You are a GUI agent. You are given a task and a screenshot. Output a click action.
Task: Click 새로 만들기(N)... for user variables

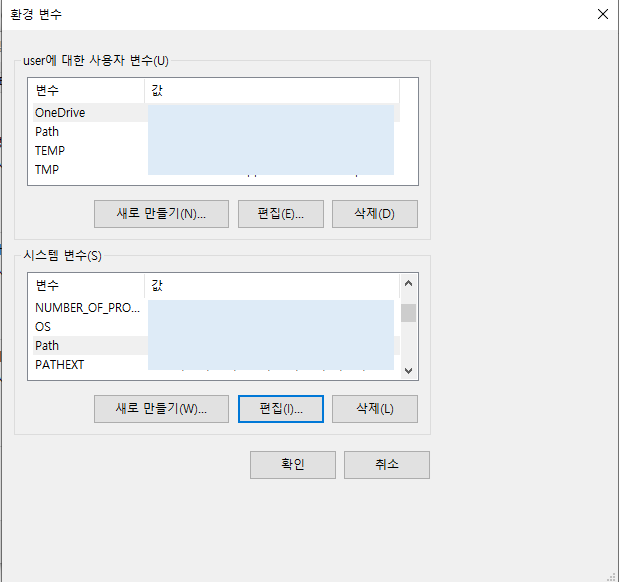tap(161, 214)
